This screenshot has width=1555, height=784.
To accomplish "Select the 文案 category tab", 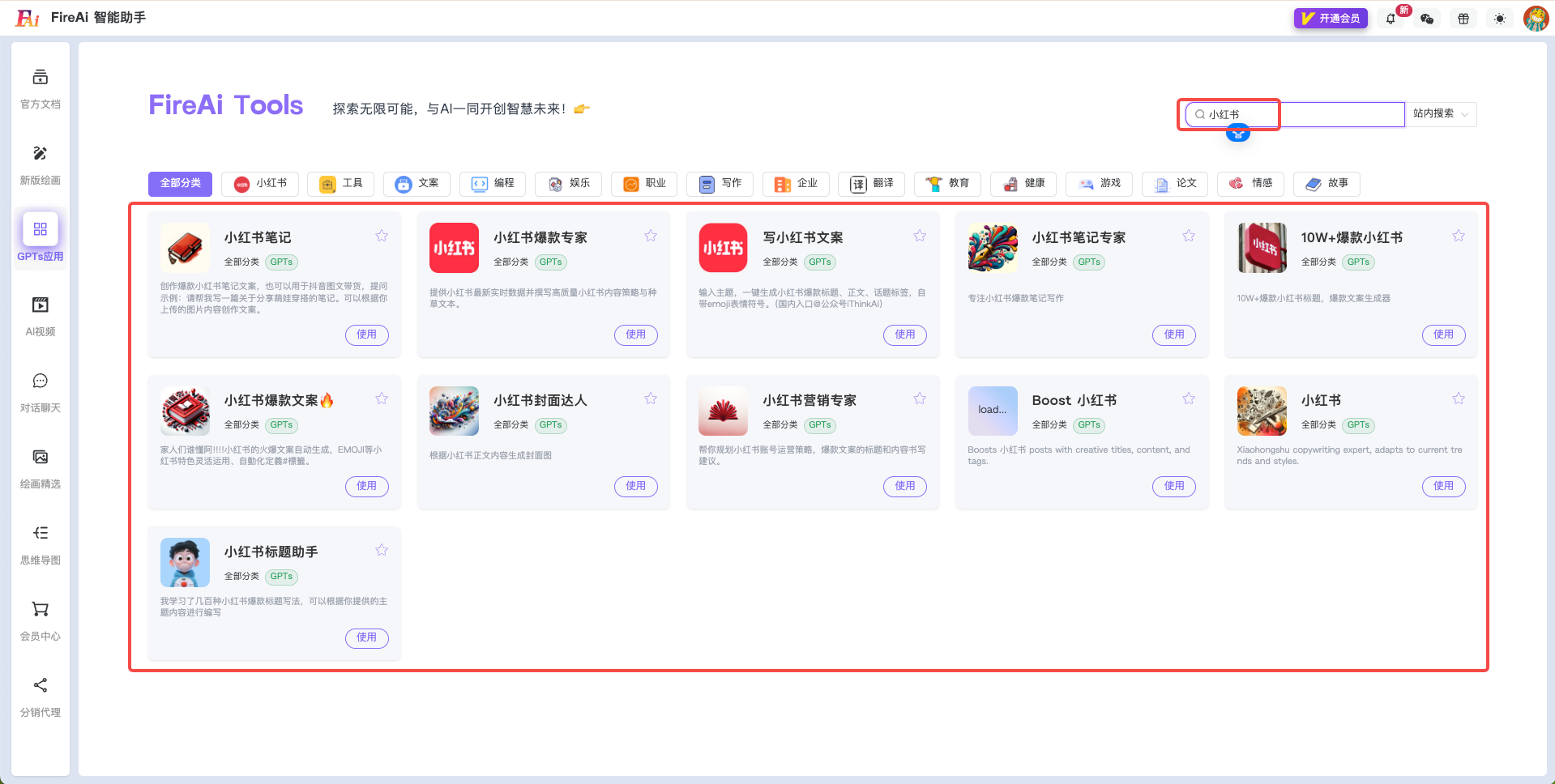I will 417,184.
